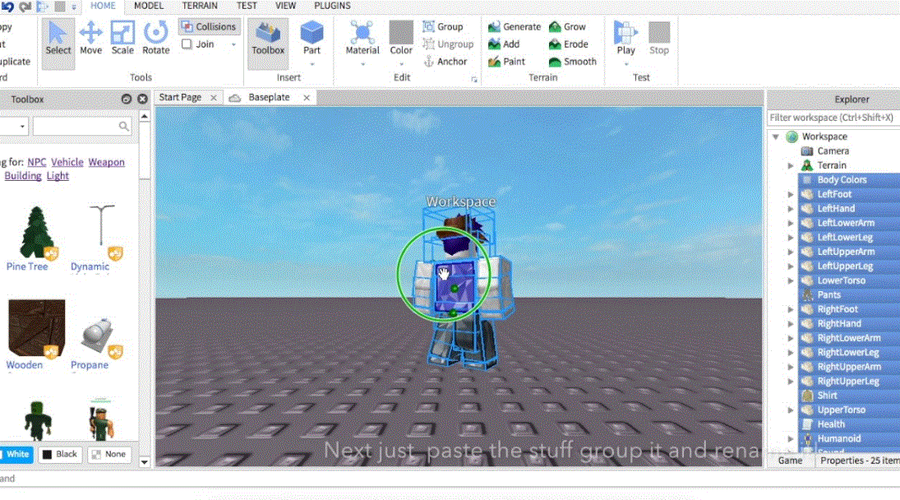The width and height of the screenshot is (900, 500).
Task: Follow the Weapon category link
Action: 106,162
